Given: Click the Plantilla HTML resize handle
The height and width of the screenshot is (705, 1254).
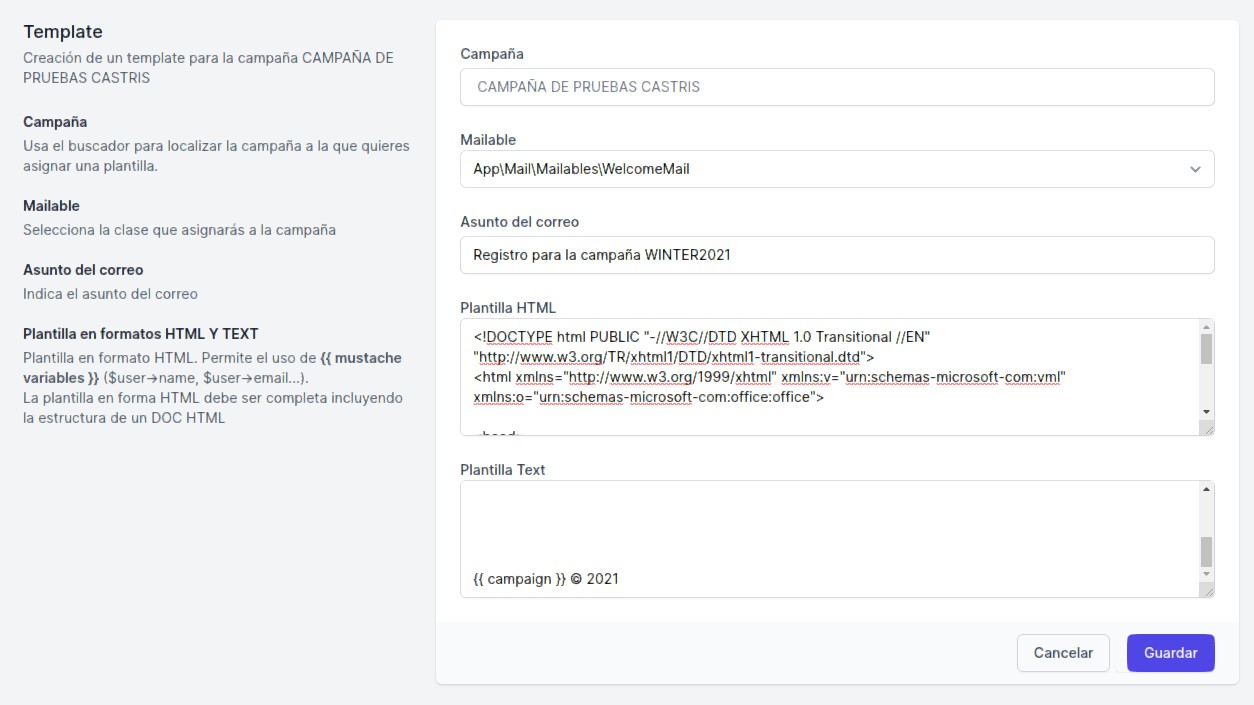Looking at the screenshot, I should [x=1207, y=428].
